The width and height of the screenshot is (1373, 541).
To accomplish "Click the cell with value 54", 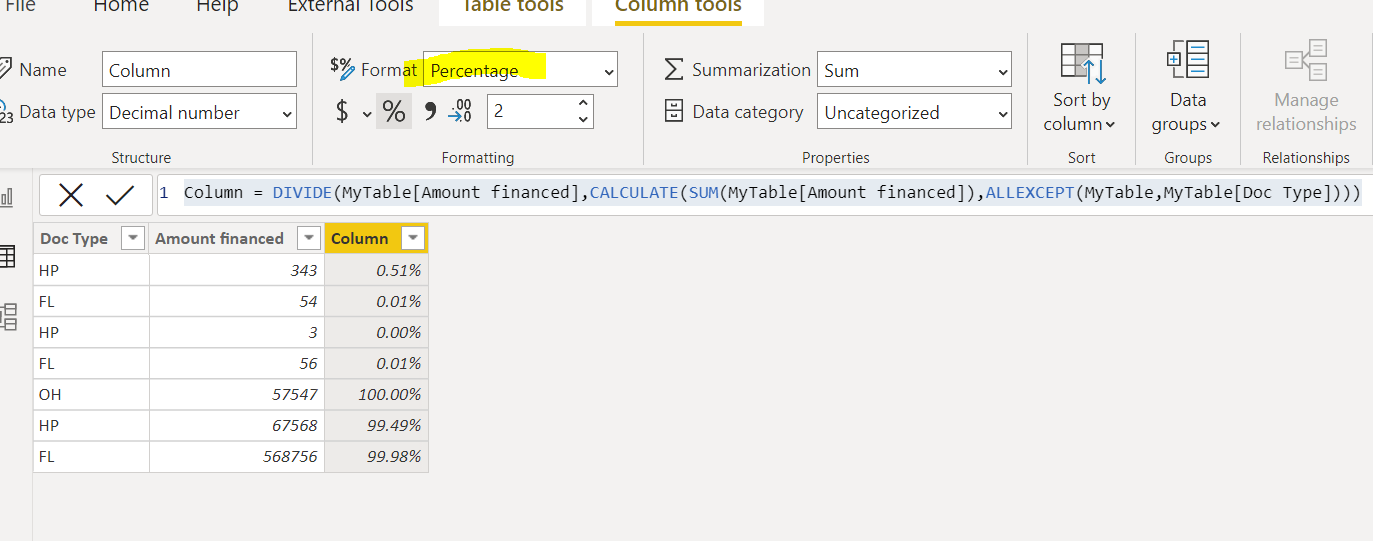I will point(237,301).
